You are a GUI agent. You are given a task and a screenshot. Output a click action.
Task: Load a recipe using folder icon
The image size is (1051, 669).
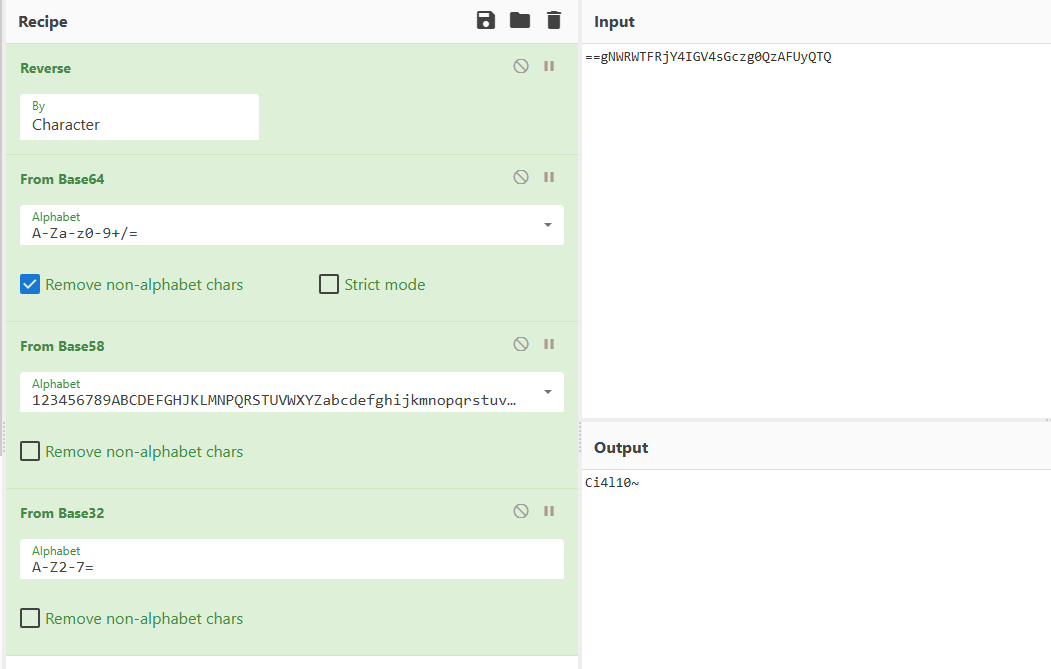tap(520, 21)
